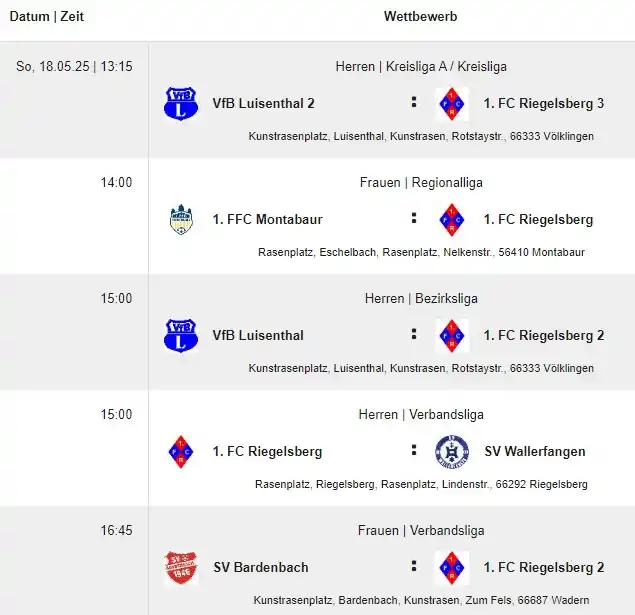
Task: Click the VfB Luisenthal 2 club crest
Action: tap(181, 104)
